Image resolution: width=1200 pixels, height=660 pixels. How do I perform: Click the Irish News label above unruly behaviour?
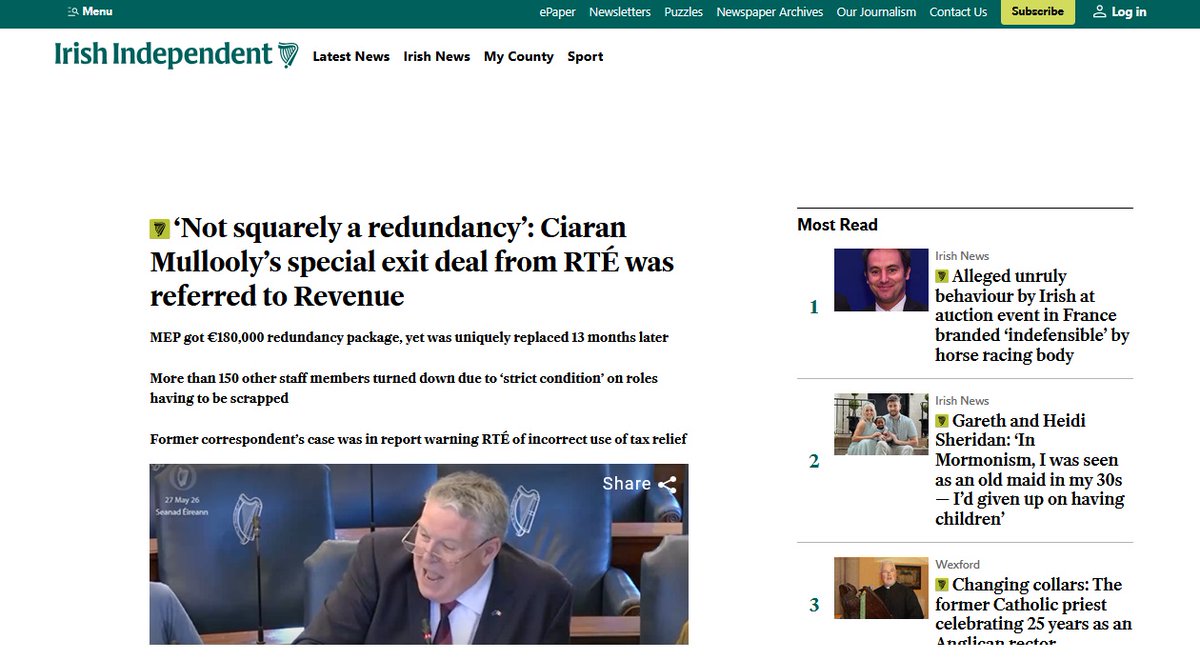(x=962, y=256)
